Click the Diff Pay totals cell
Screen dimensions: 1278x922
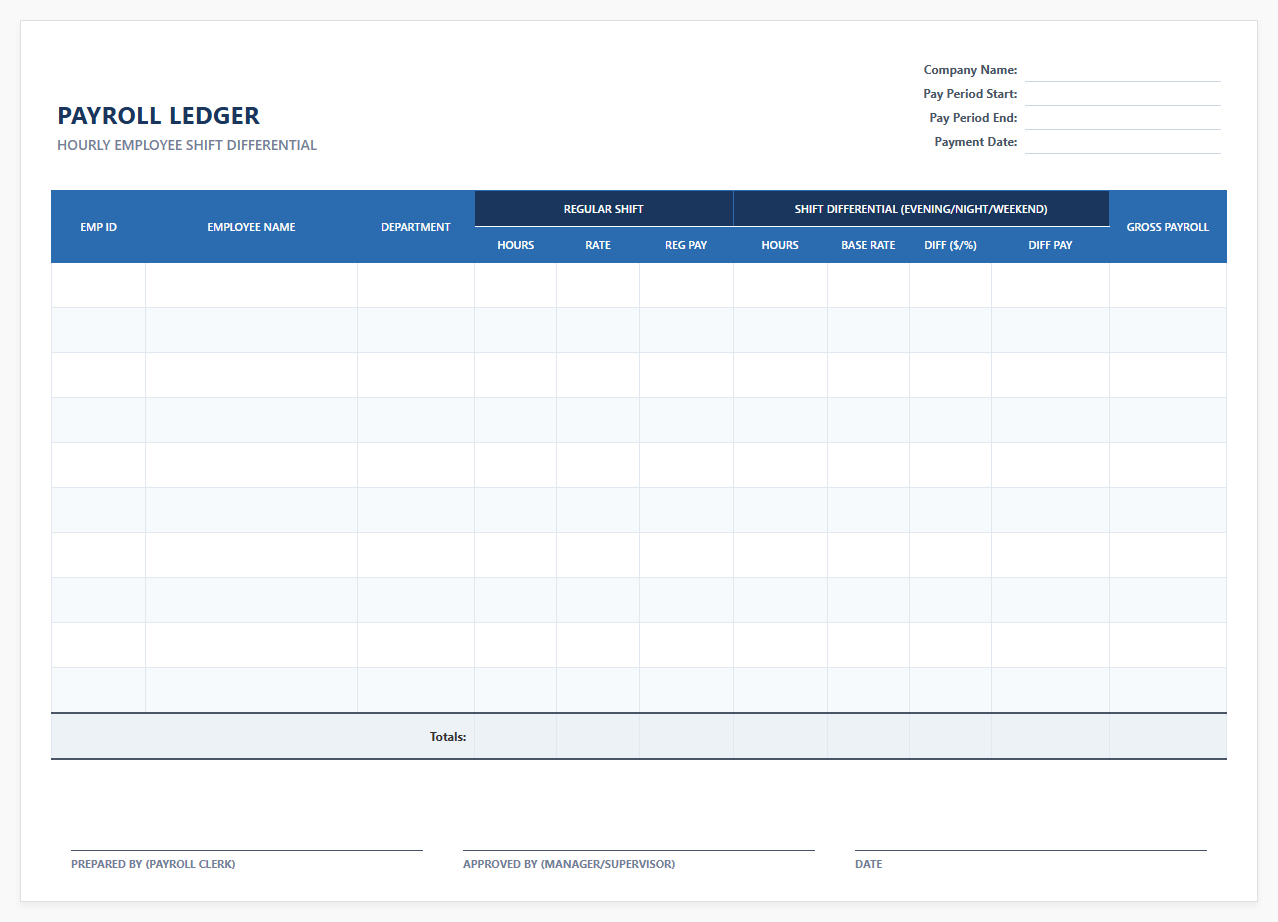pyautogui.click(x=1050, y=737)
